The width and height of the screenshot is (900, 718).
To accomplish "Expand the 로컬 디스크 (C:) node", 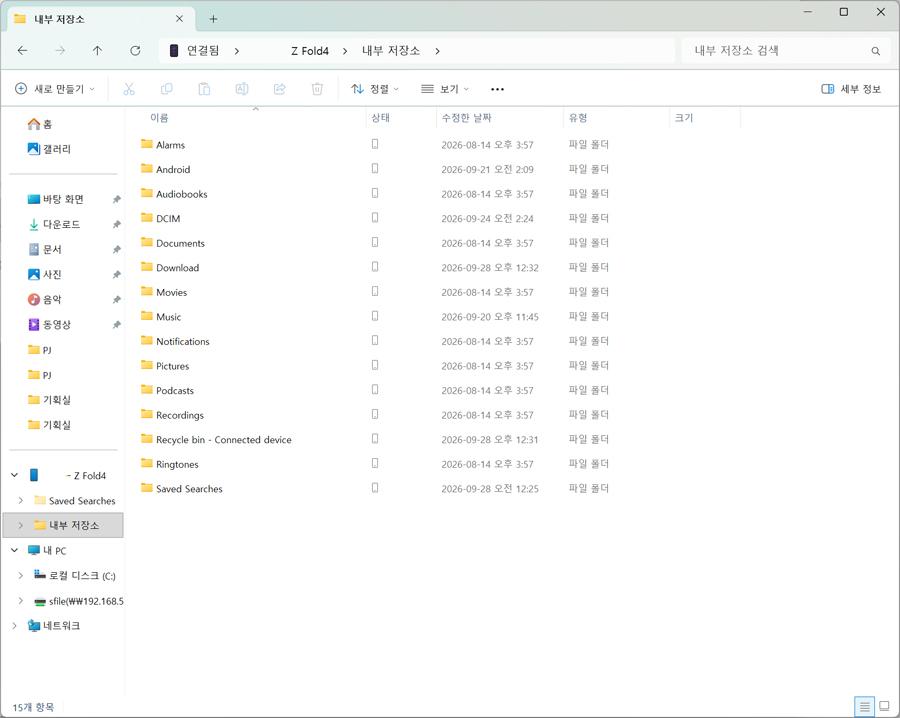I will pos(21,575).
